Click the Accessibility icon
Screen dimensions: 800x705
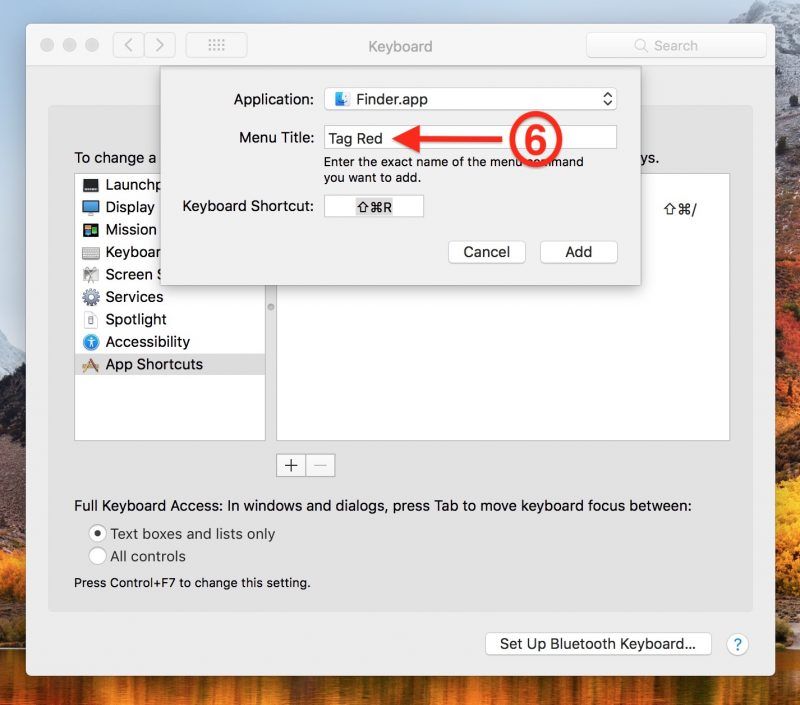(91, 342)
